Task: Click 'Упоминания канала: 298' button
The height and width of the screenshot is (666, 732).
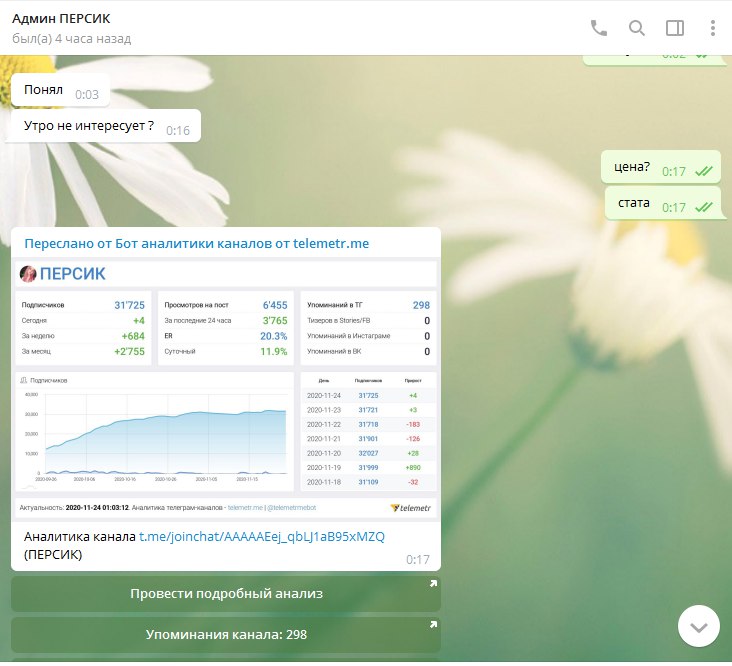Action: 226,635
